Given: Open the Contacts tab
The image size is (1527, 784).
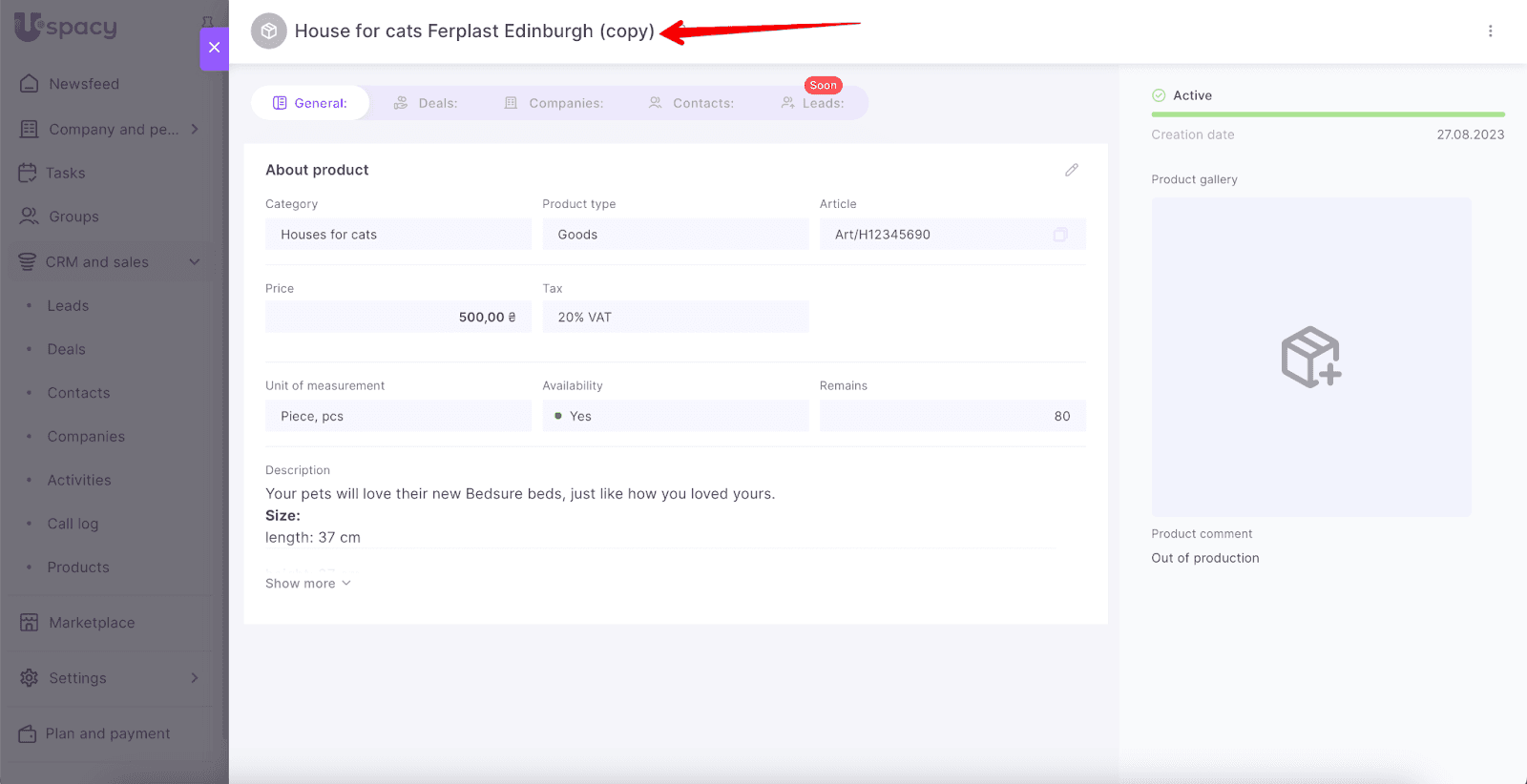Looking at the screenshot, I should [691, 103].
